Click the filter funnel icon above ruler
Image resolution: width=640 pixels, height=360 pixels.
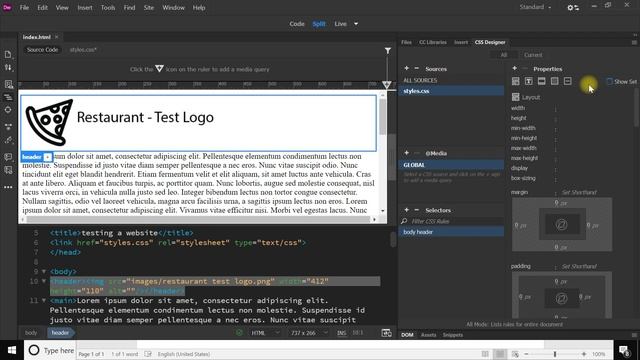point(387,50)
